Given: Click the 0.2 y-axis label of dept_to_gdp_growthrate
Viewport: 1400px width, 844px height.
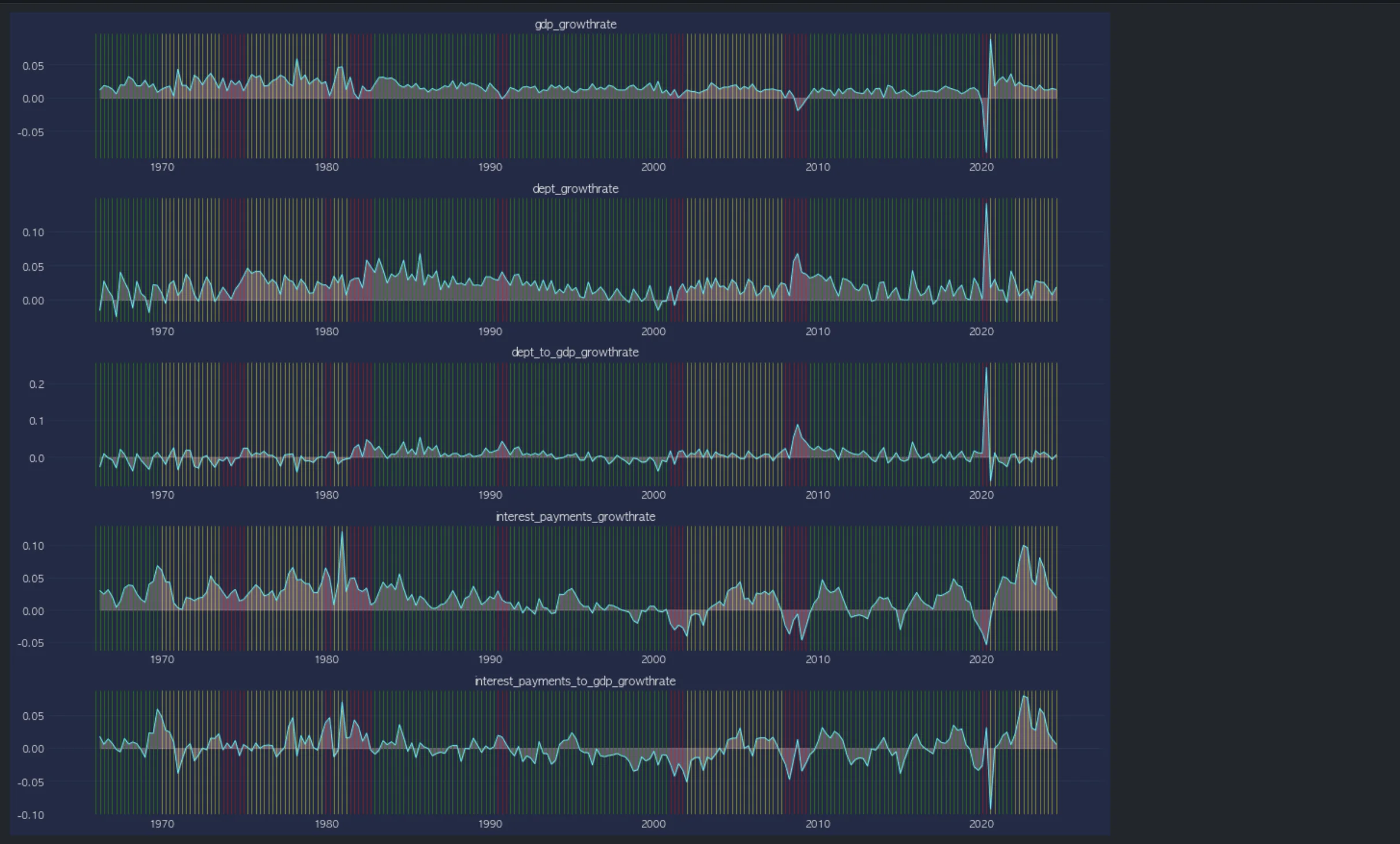Looking at the screenshot, I should 36,384.
